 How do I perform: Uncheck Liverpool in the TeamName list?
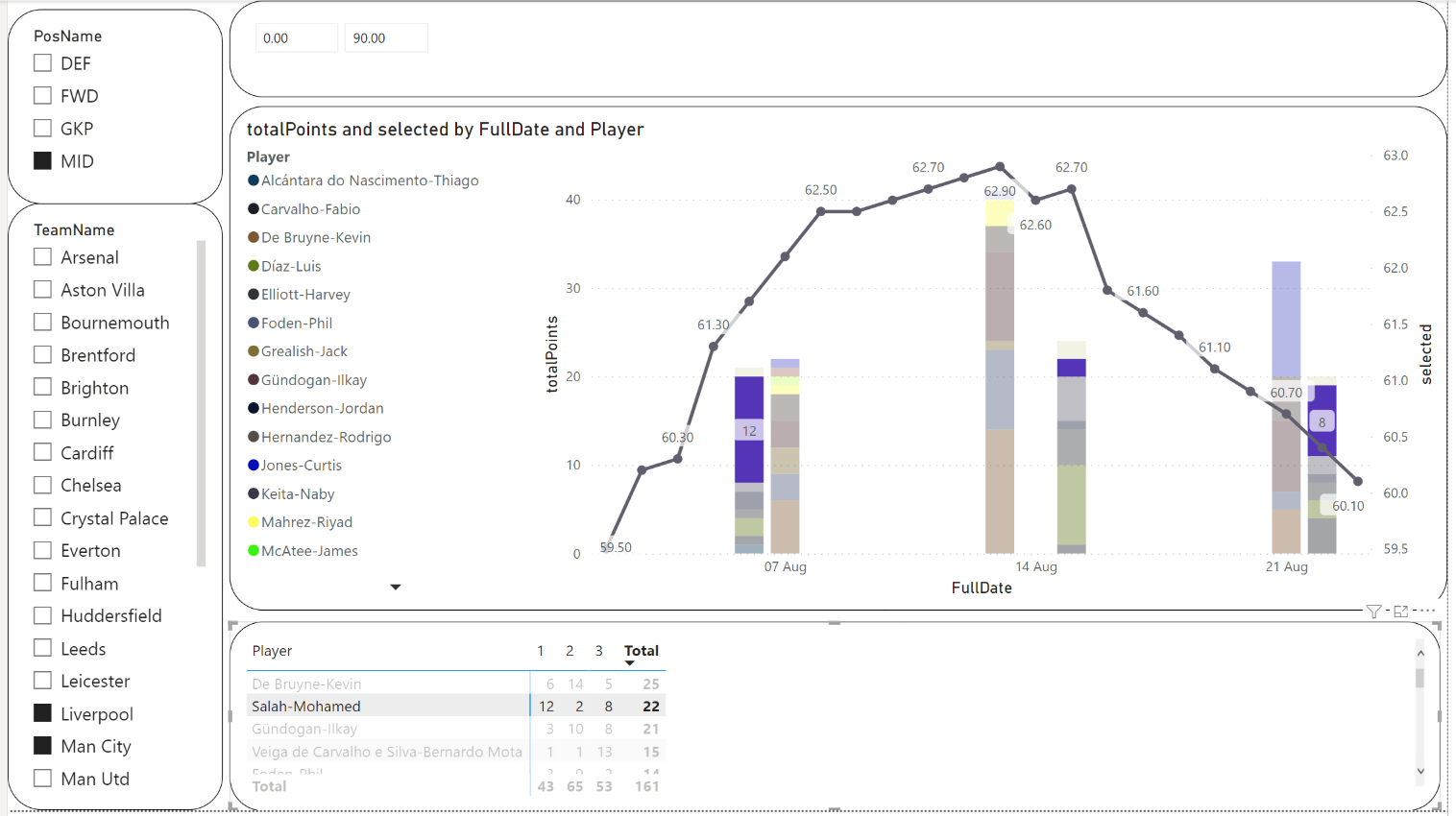[x=42, y=712]
